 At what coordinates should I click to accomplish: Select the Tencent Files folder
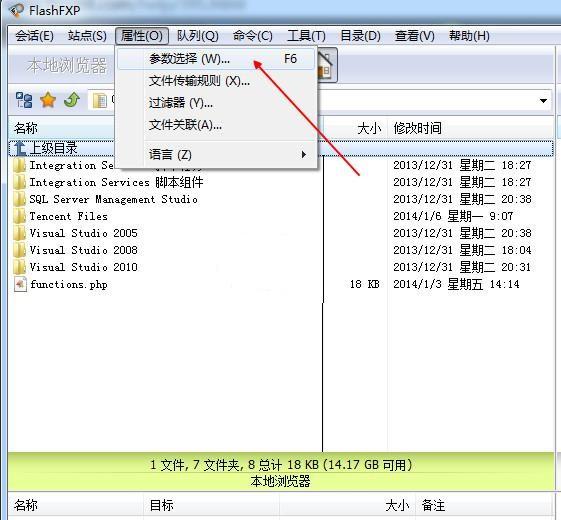tap(68, 217)
